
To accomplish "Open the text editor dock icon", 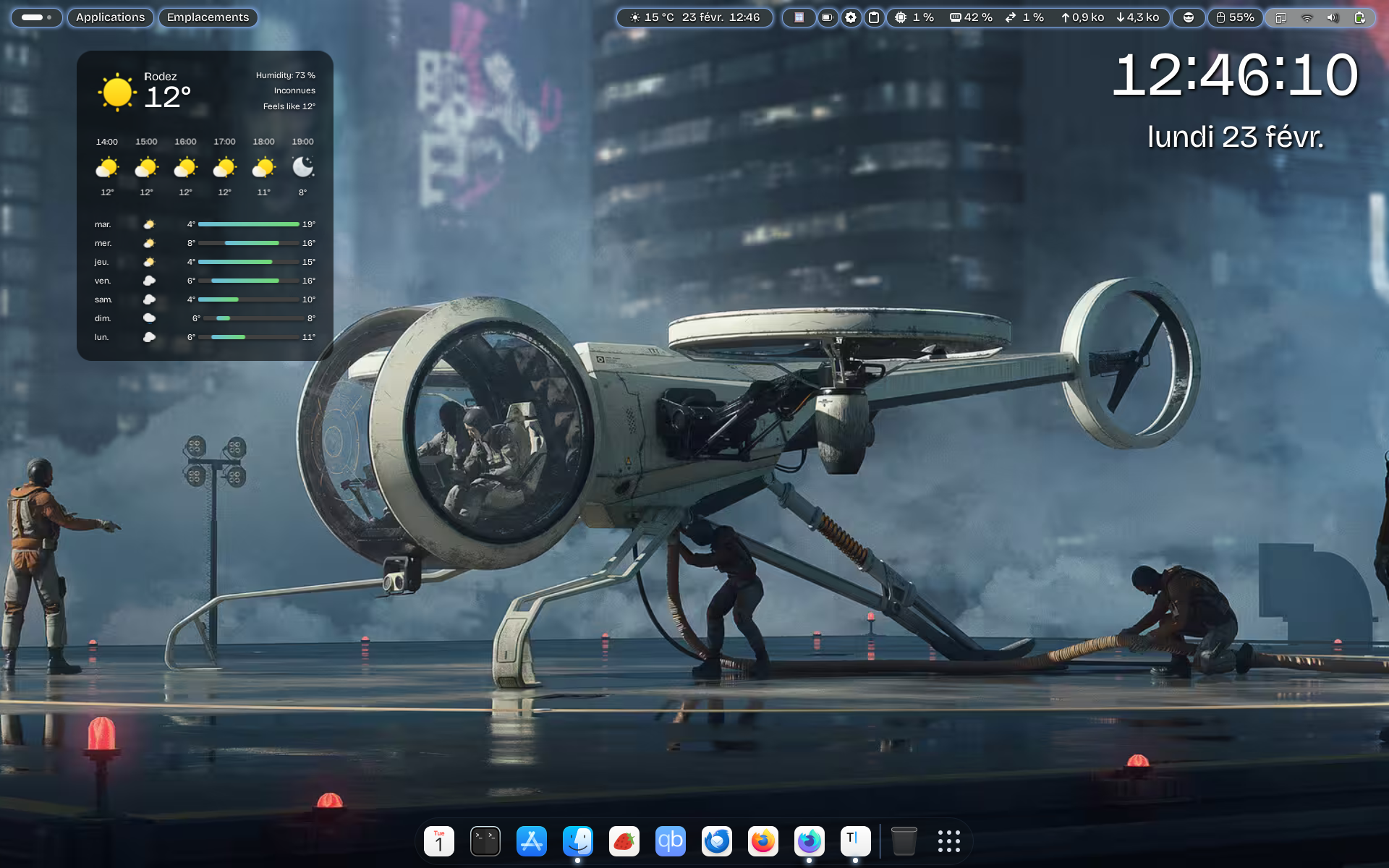I will click(855, 841).
